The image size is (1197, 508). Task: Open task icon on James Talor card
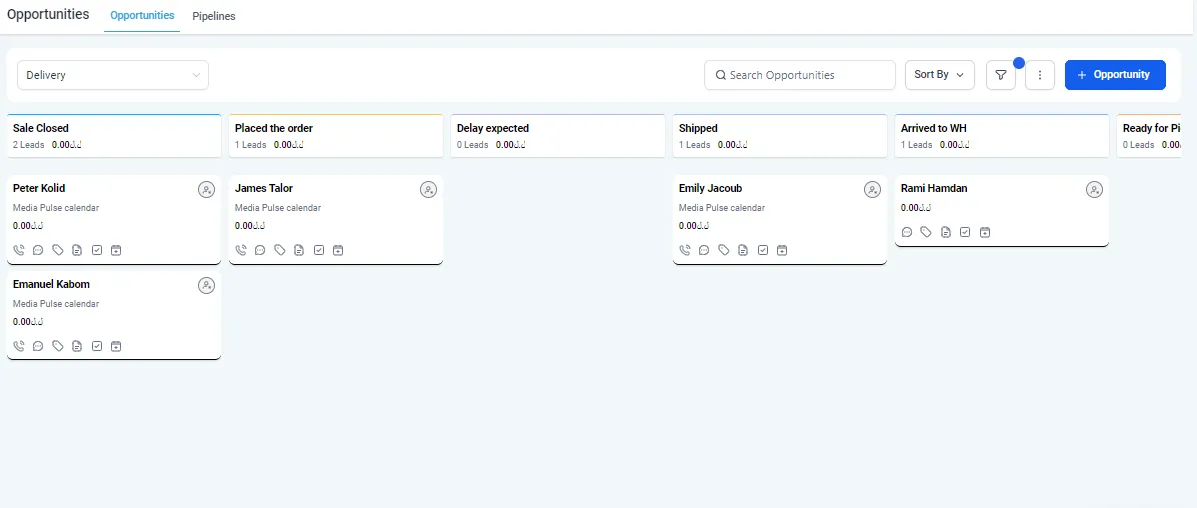click(x=319, y=250)
